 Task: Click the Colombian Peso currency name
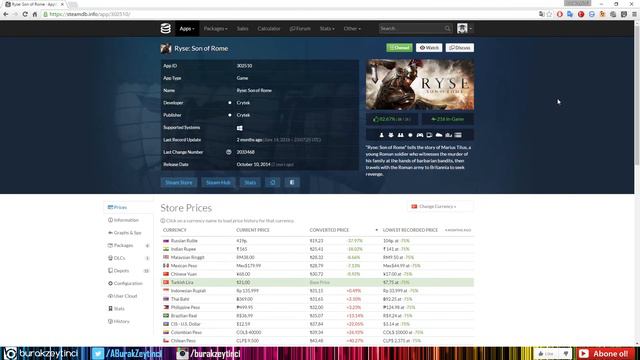click(186, 333)
